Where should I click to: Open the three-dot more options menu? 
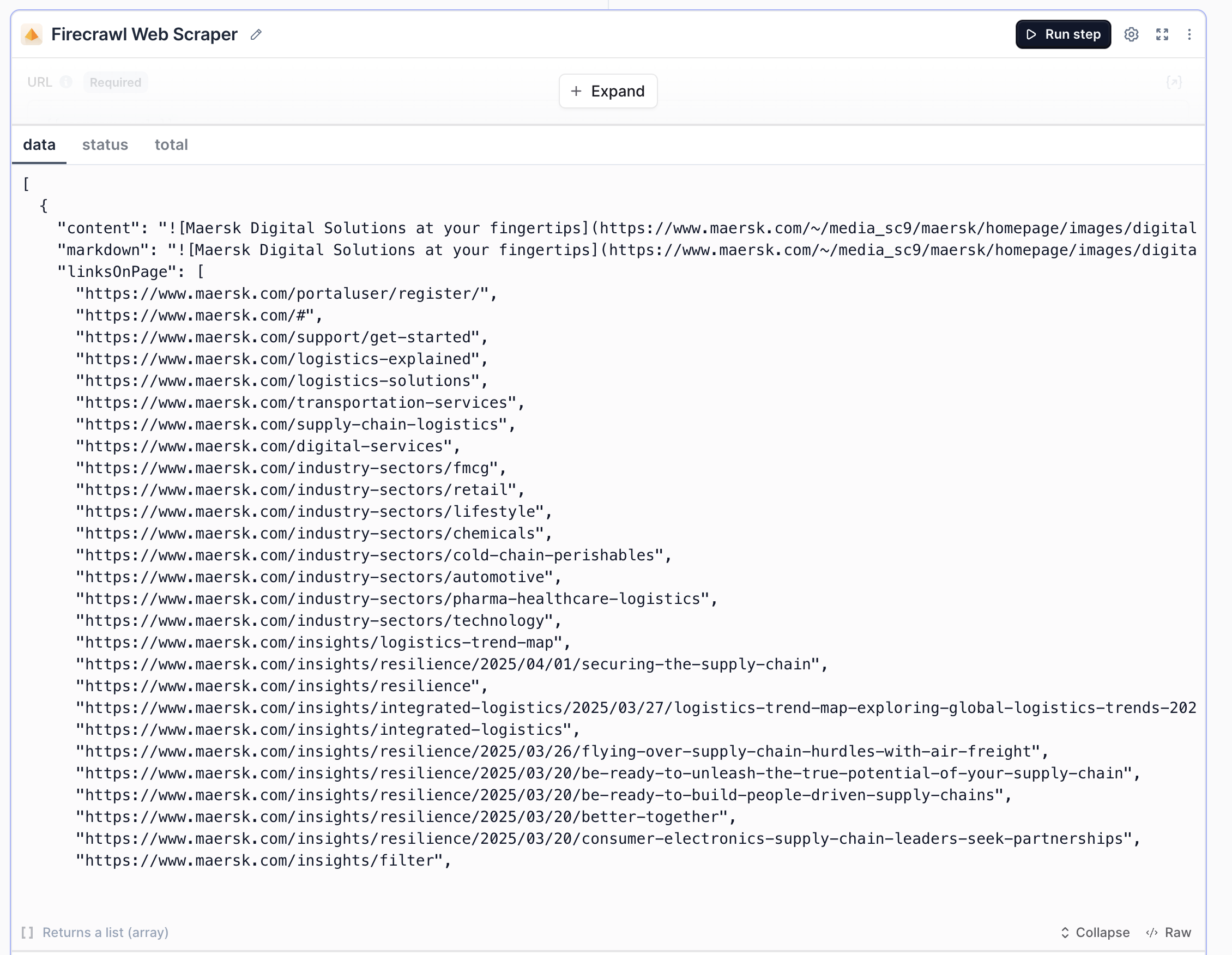click(x=1189, y=34)
